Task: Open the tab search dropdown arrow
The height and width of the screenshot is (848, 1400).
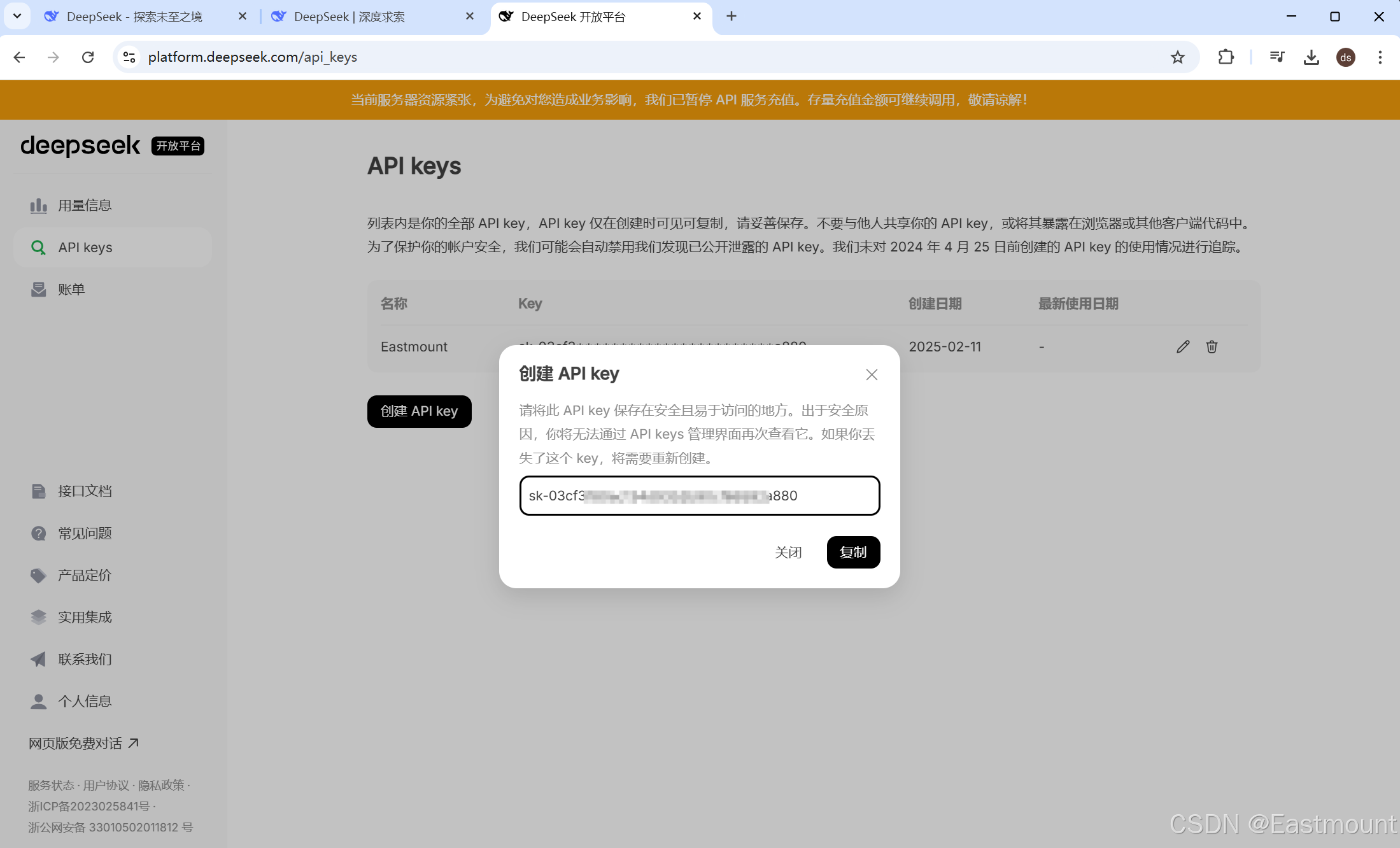Action: (x=17, y=16)
